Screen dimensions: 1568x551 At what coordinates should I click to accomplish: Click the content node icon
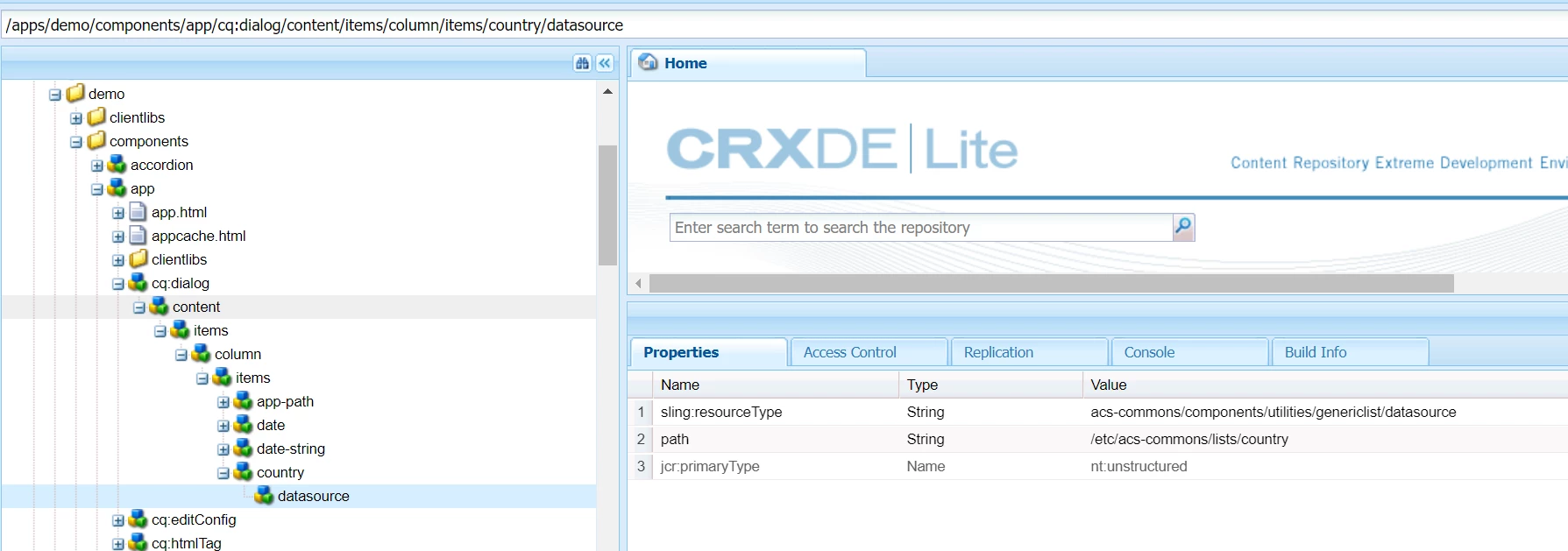tap(159, 306)
